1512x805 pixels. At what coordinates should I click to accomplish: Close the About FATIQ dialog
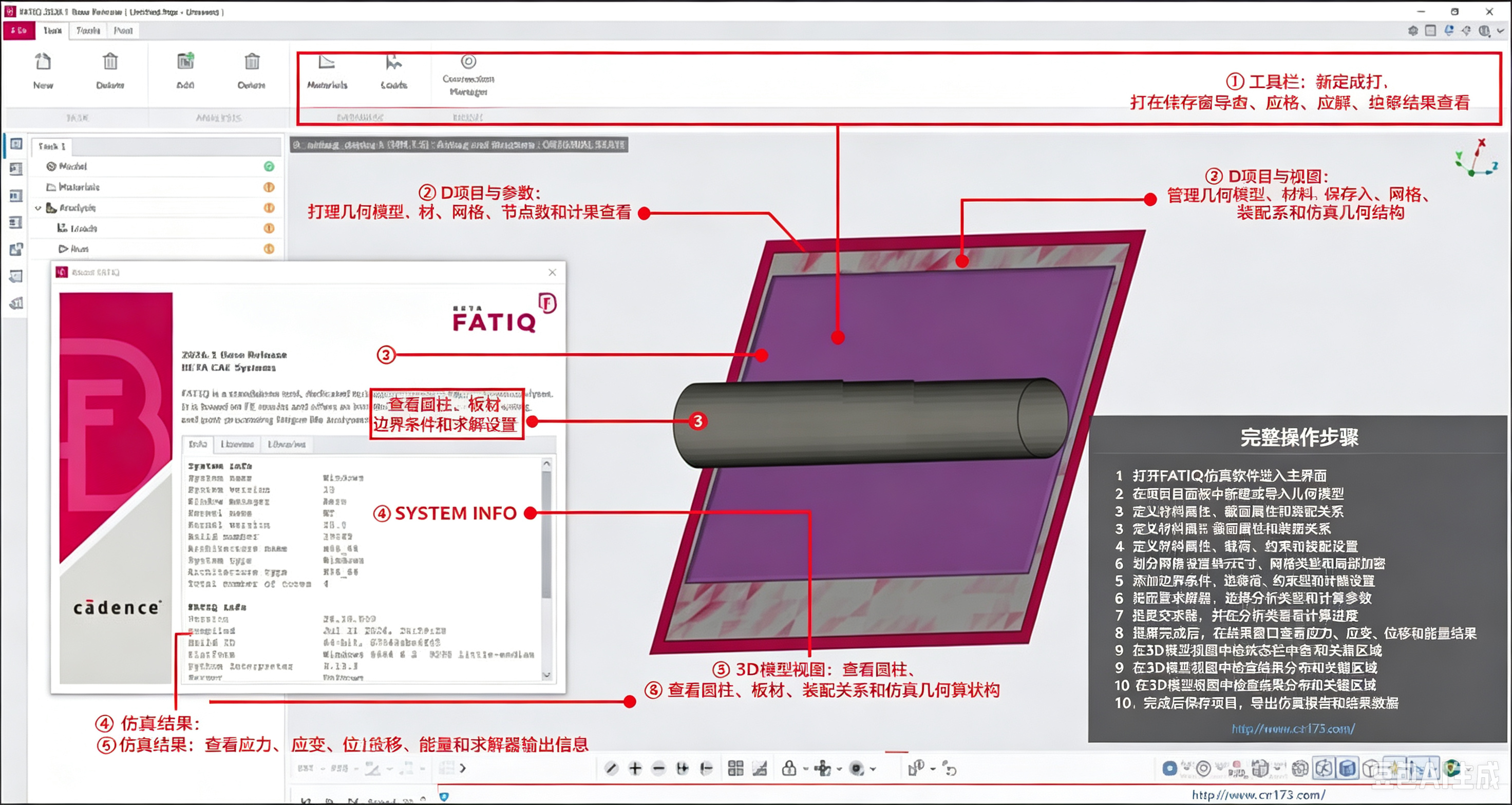pos(552,272)
